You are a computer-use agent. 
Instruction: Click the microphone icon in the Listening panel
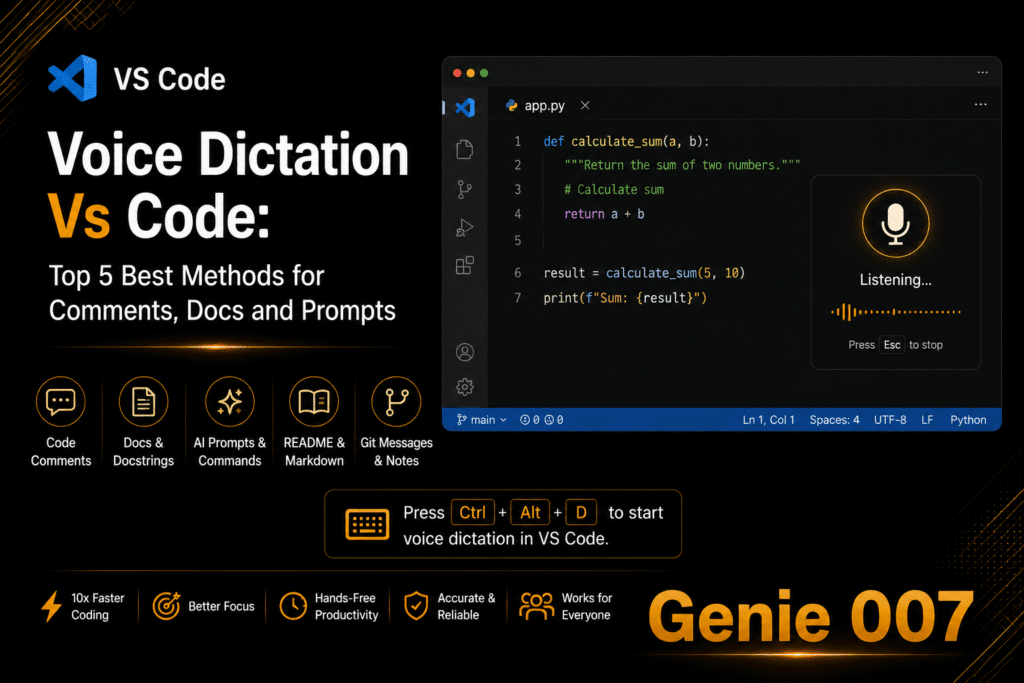(x=895, y=223)
